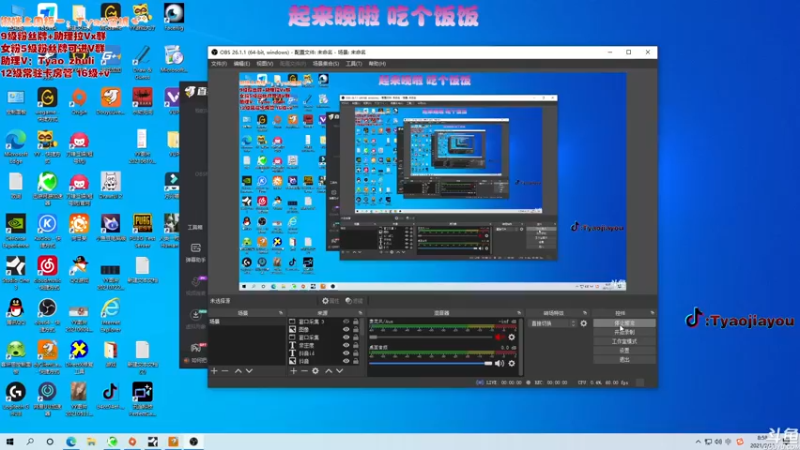This screenshot has width=800, height=450.
Task: Open the TikTok desktop shortcut
Action: (111, 396)
